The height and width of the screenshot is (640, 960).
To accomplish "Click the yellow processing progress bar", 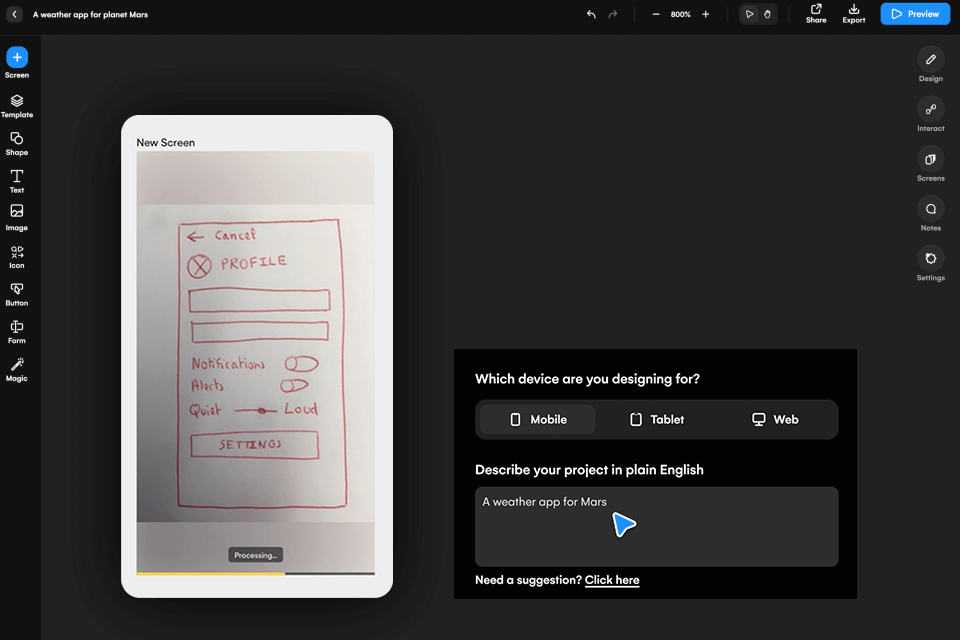I will (x=211, y=574).
